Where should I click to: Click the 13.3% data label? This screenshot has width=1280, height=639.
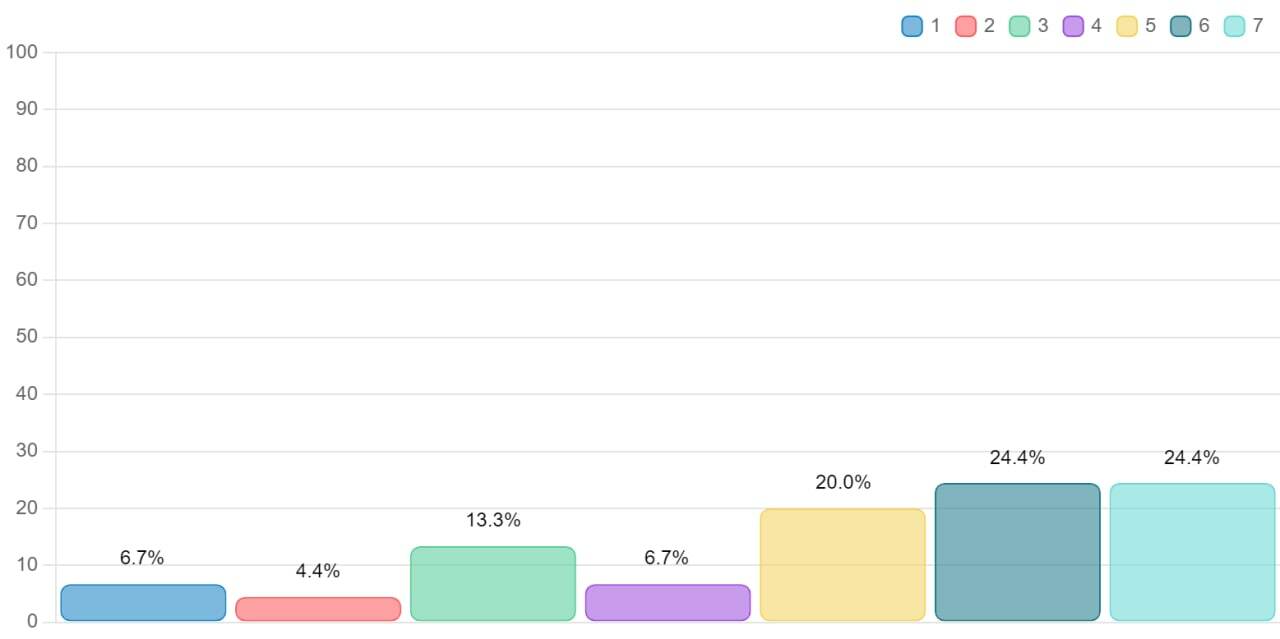[x=493, y=520]
